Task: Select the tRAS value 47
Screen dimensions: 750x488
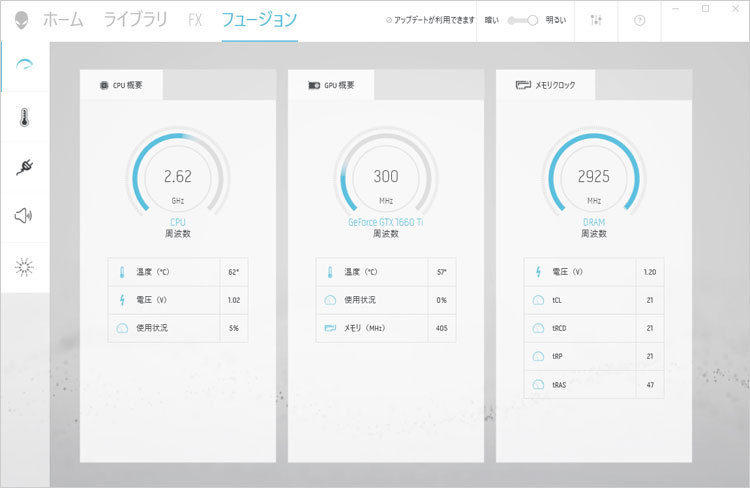Action: click(x=650, y=385)
